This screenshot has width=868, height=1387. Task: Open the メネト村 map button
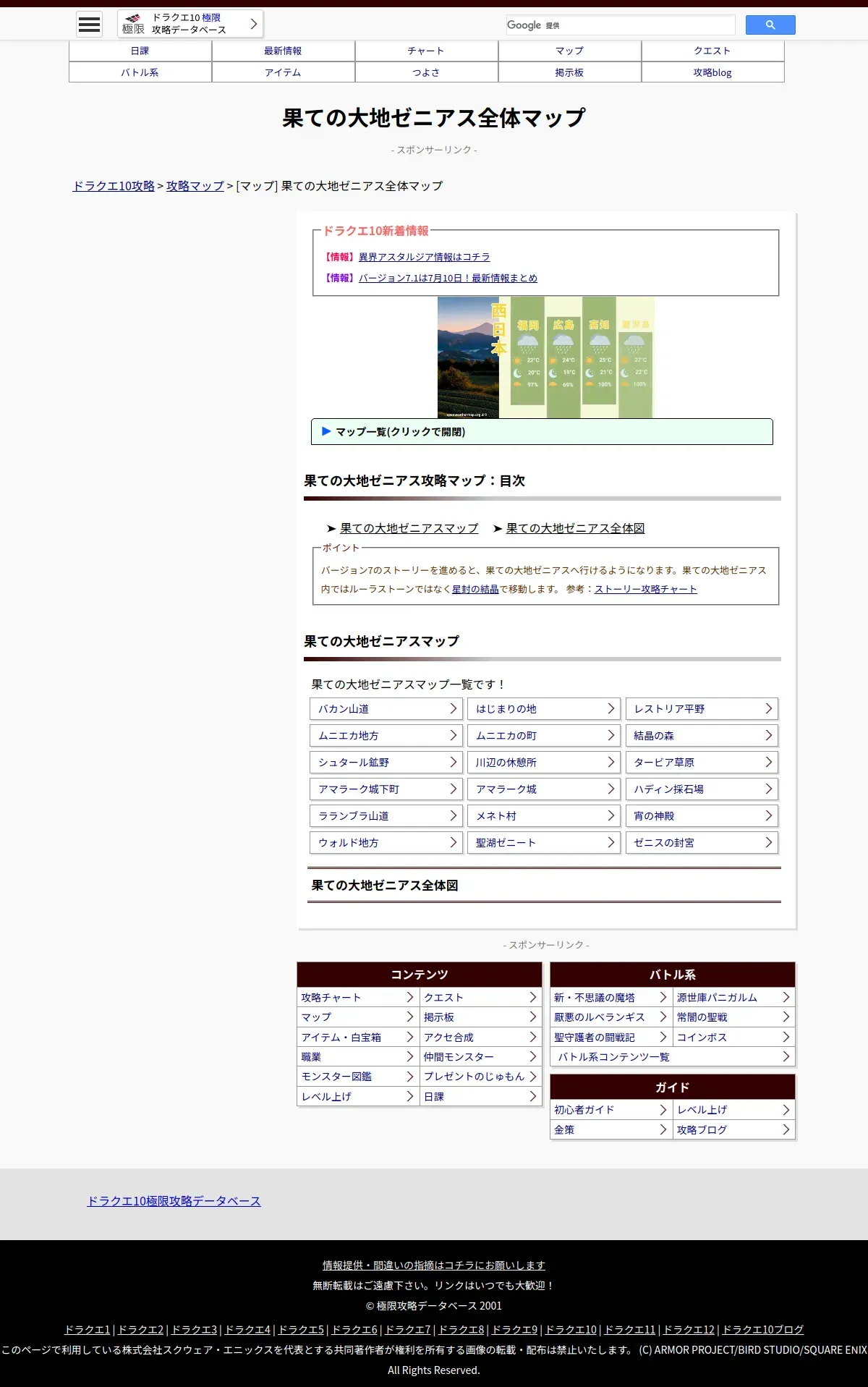point(544,816)
